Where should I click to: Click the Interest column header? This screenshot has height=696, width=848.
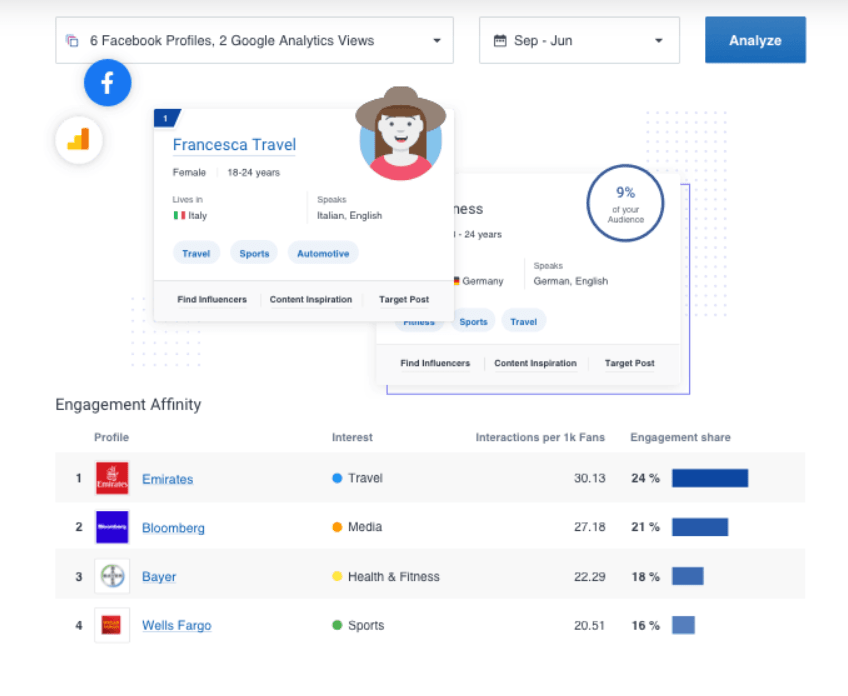pyautogui.click(x=352, y=437)
